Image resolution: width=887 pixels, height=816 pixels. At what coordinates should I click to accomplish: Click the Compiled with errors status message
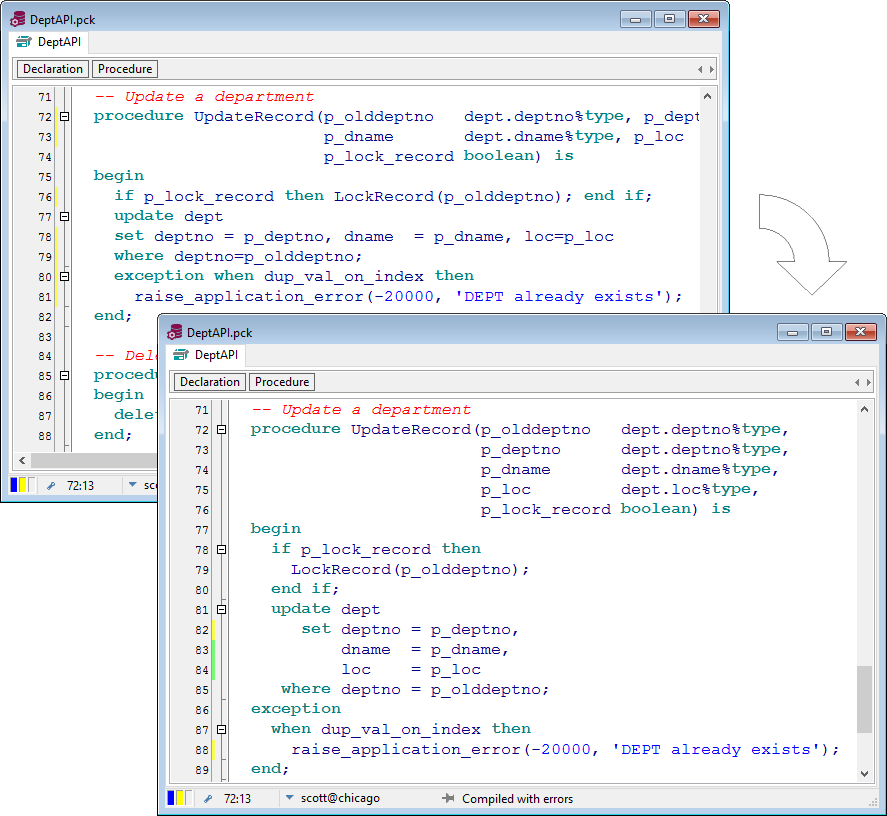click(x=518, y=799)
